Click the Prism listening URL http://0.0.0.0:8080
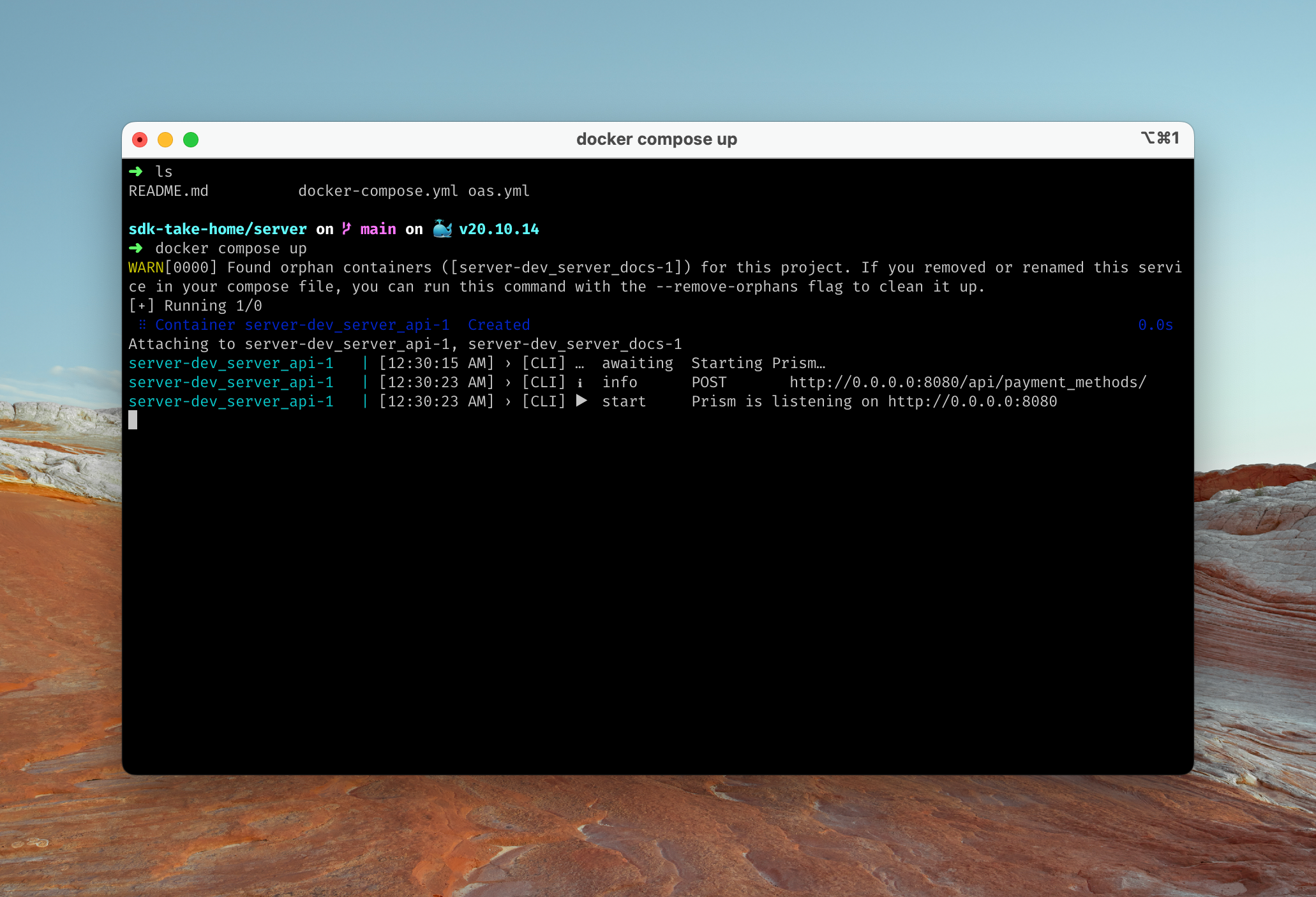 [972, 401]
